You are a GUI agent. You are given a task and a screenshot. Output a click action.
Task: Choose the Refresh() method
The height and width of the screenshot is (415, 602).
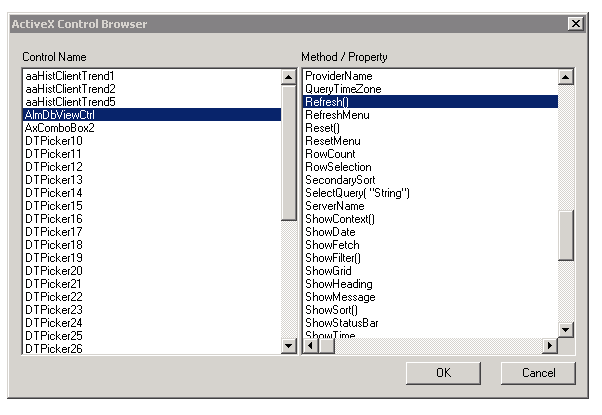point(328,102)
